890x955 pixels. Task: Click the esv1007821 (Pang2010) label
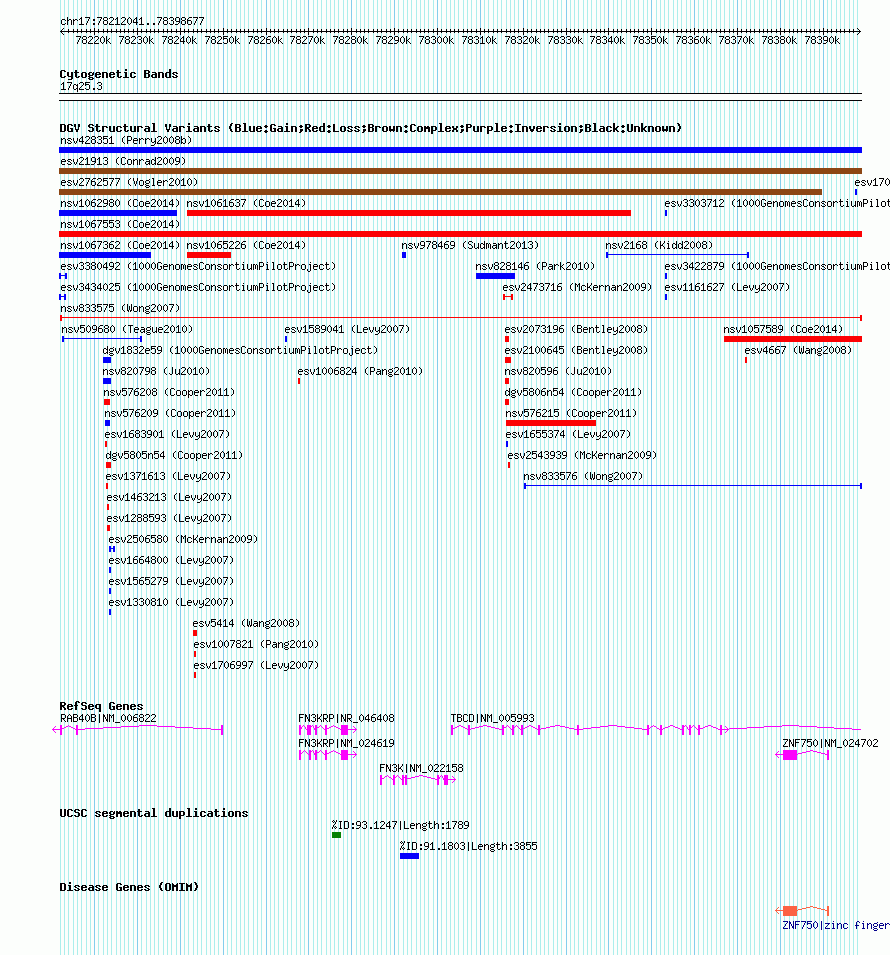256,644
